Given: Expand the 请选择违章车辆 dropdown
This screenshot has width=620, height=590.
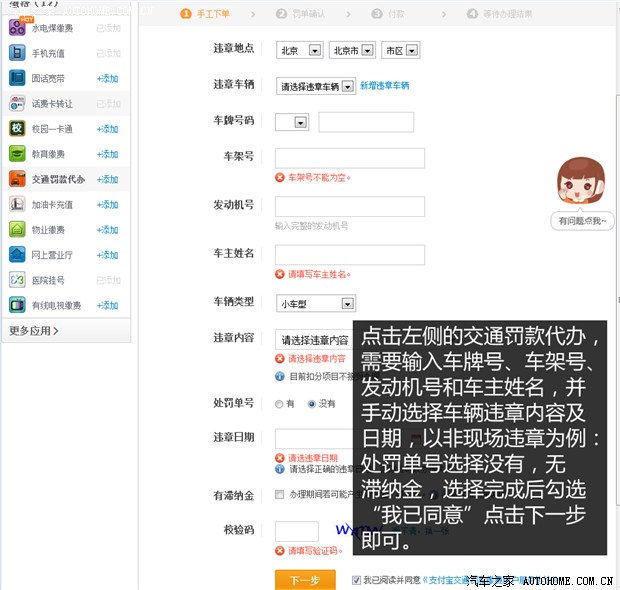Looking at the screenshot, I should 316,86.
